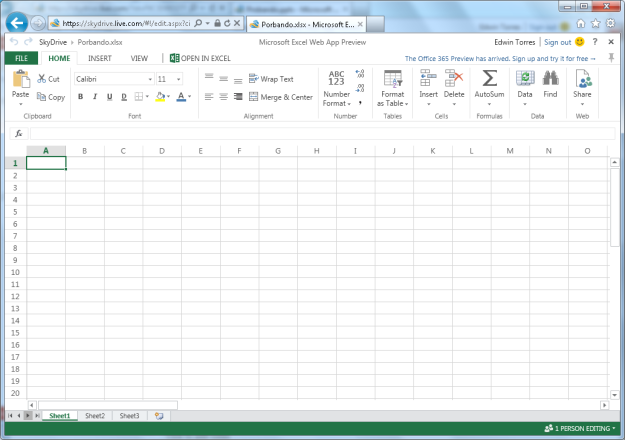Image resolution: width=625 pixels, height=440 pixels.
Task: Undo the last action
Action: click(14, 41)
